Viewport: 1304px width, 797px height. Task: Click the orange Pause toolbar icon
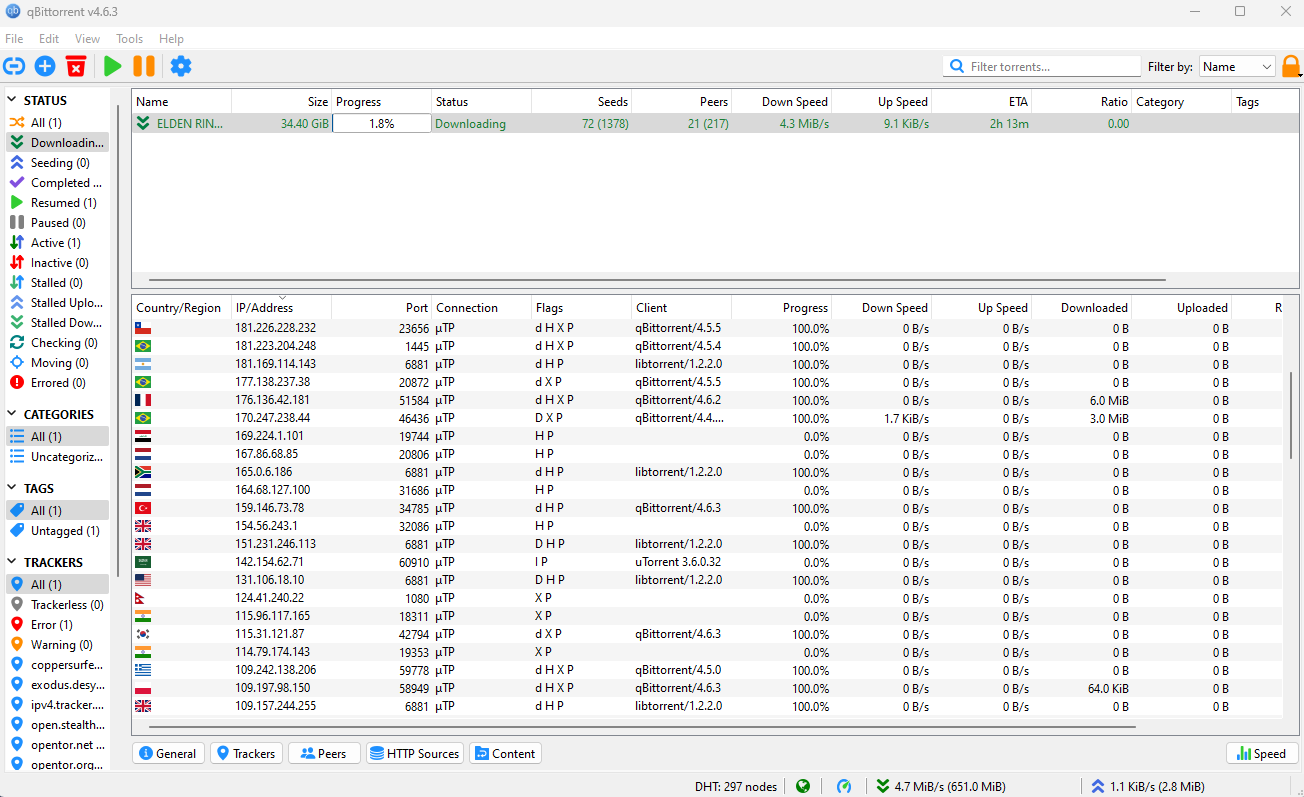point(144,66)
